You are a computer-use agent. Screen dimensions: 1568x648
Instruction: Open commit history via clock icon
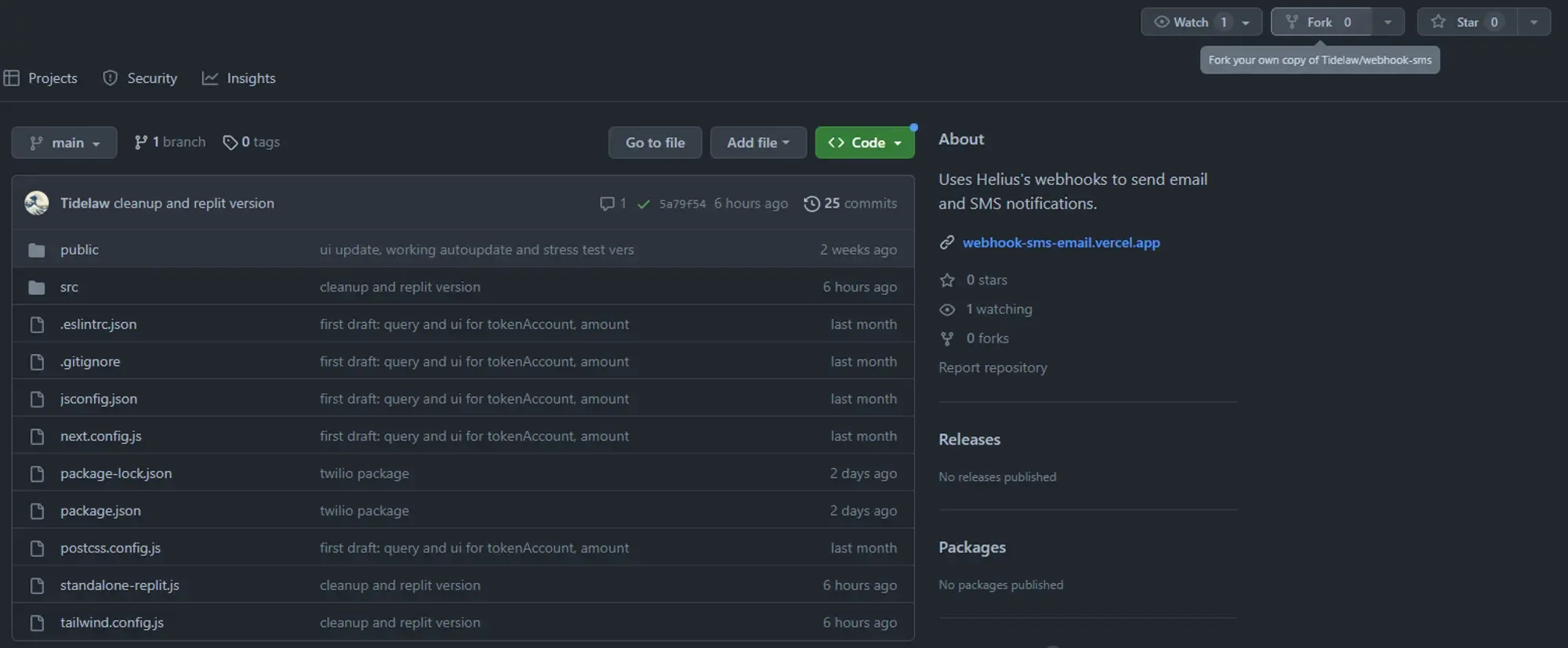(x=811, y=204)
